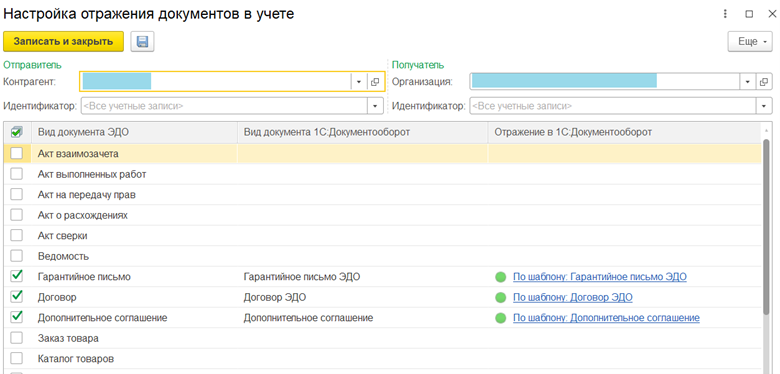780x374 pixels.
Task: Click green status dot for Гарантийное письмо
Action: point(500,277)
